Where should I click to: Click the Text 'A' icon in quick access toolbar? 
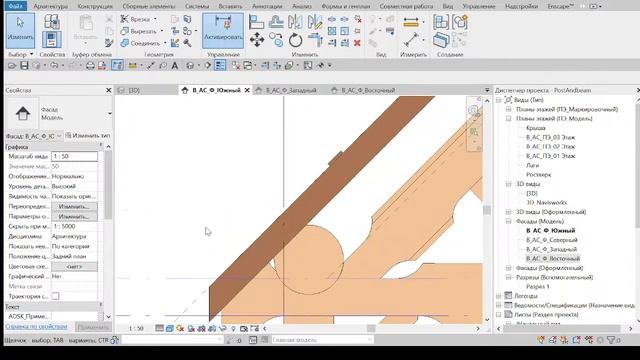point(175,65)
